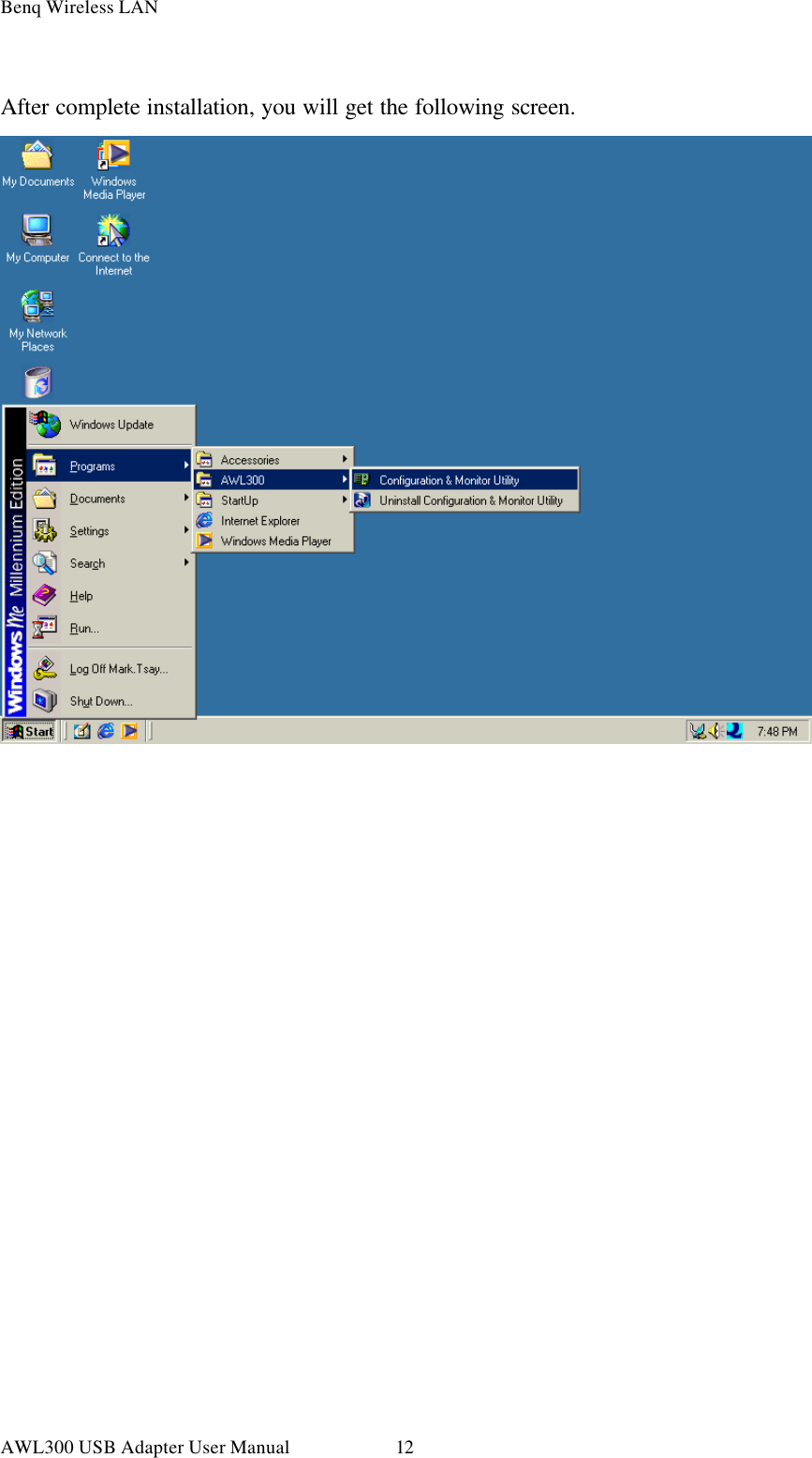Click Uninstall Configuration & Monitor Utility

click(x=465, y=500)
